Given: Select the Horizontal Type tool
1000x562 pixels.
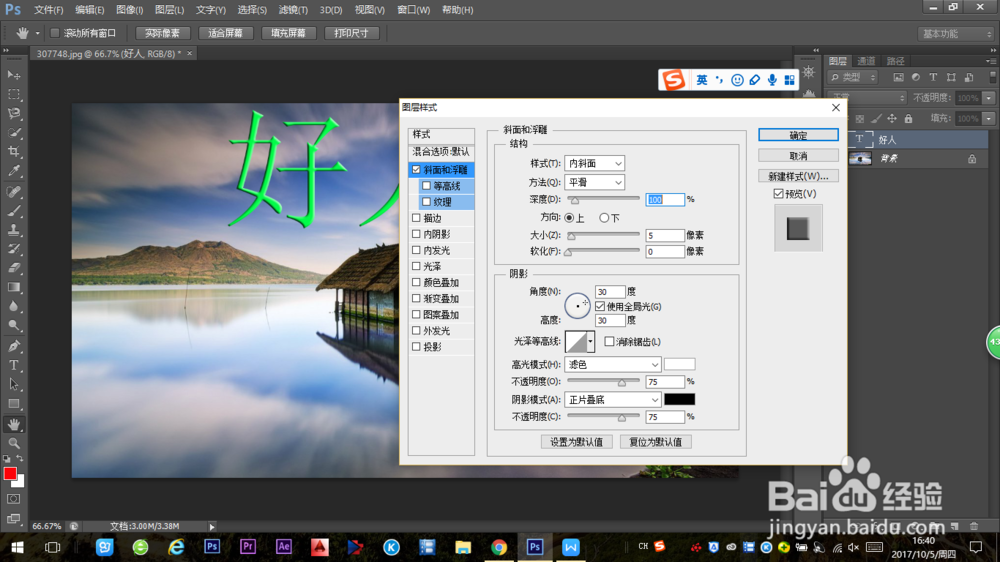Looking at the screenshot, I should pos(13,366).
